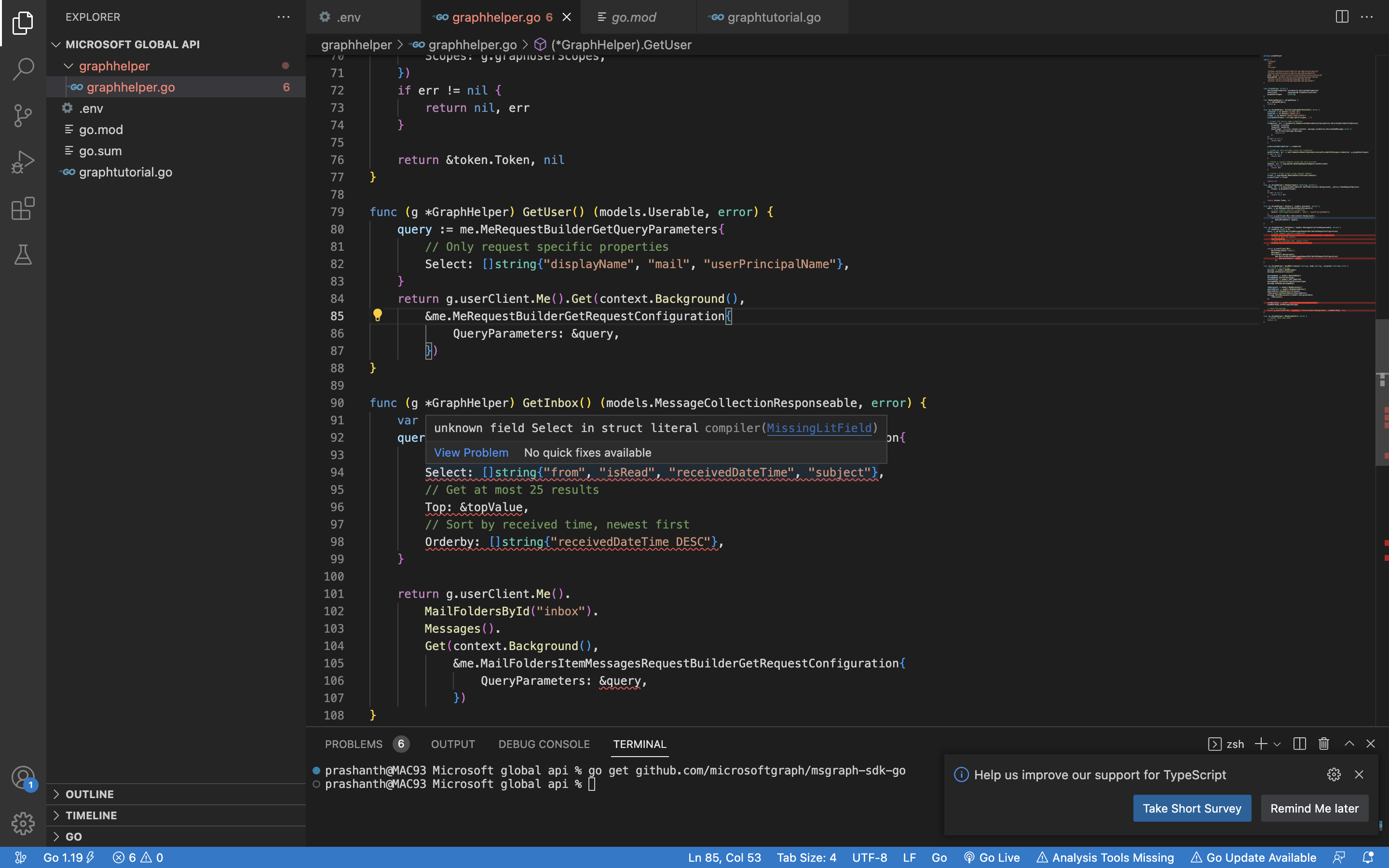Open the terminal profile dropdown arrow
This screenshot has height=868, width=1389.
click(x=1277, y=744)
